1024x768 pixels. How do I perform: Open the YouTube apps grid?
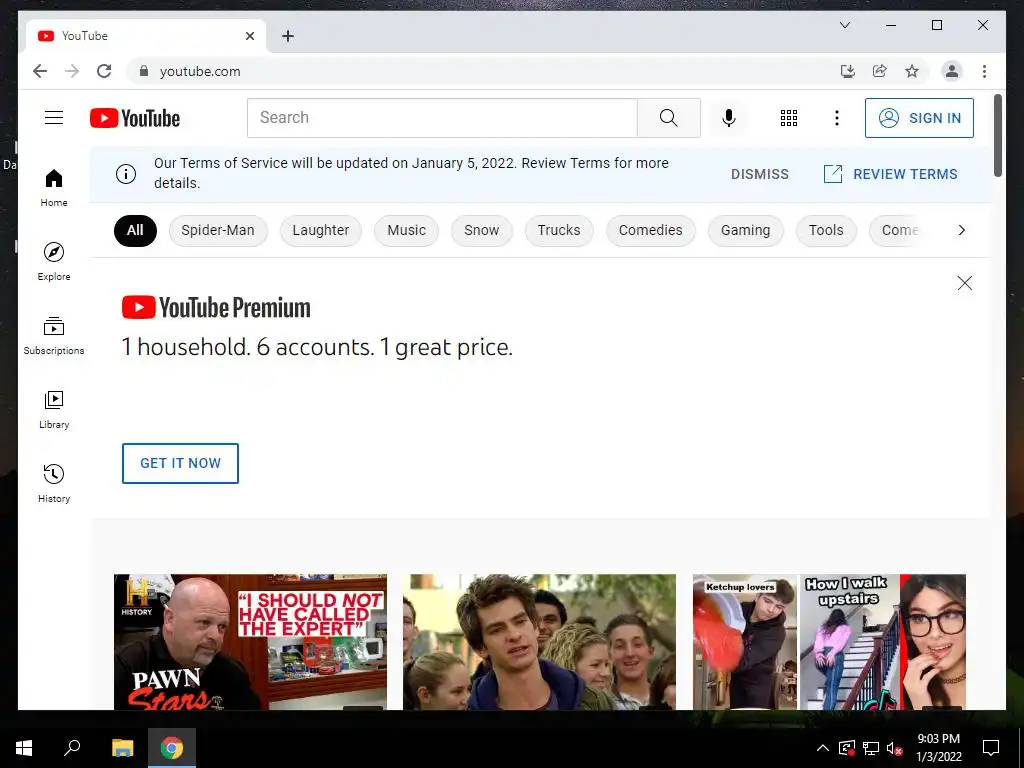[789, 118]
